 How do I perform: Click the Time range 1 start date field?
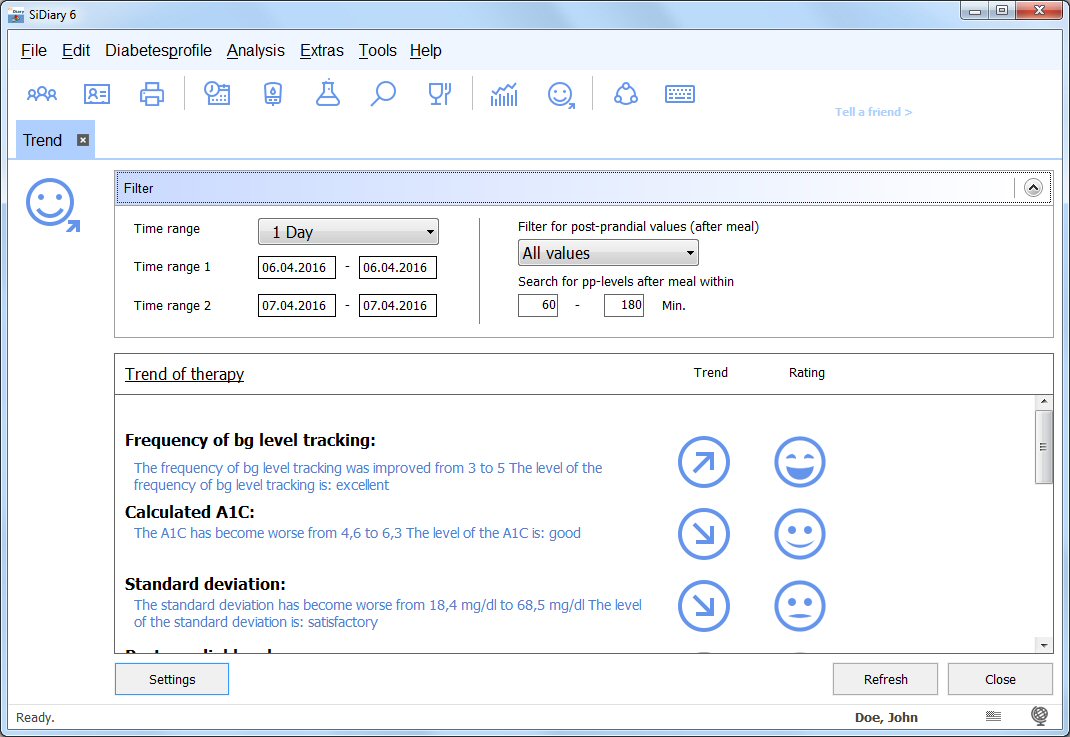pyautogui.click(x=296, y=268)
